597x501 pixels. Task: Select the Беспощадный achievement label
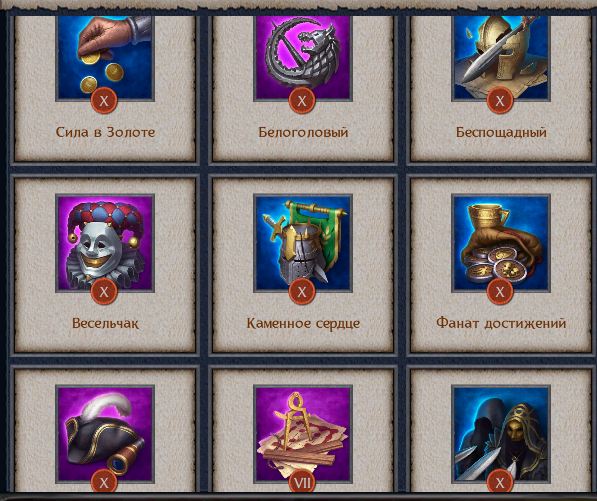[501, 132]
